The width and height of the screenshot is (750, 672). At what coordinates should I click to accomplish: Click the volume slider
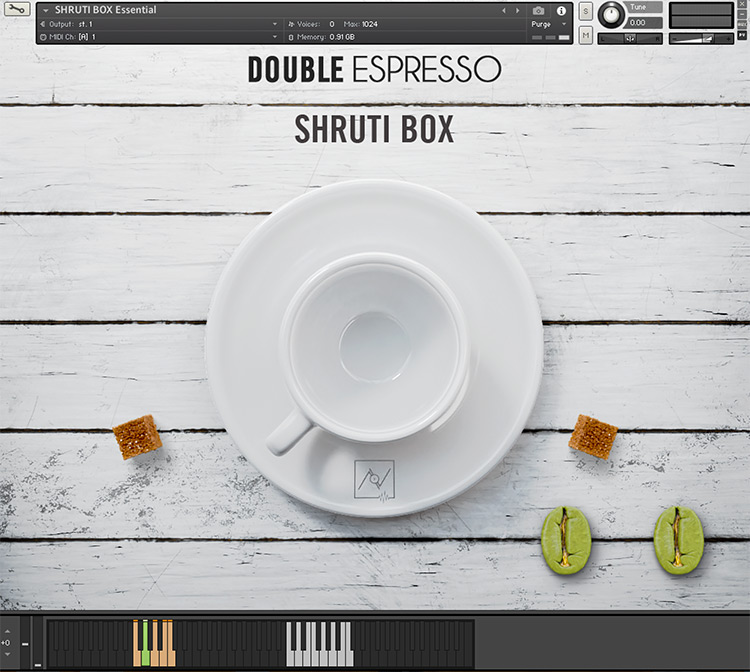pyautogui.click(x=701, y=39)
